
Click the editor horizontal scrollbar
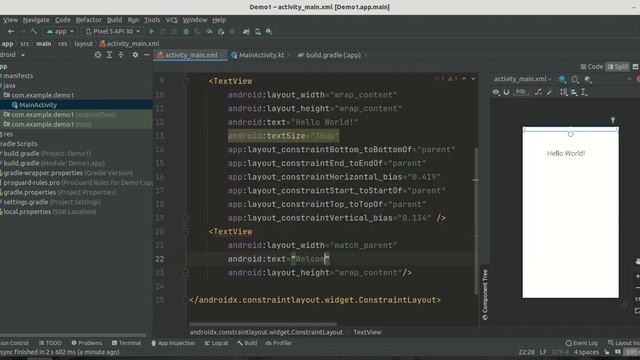tap(263, 324)
